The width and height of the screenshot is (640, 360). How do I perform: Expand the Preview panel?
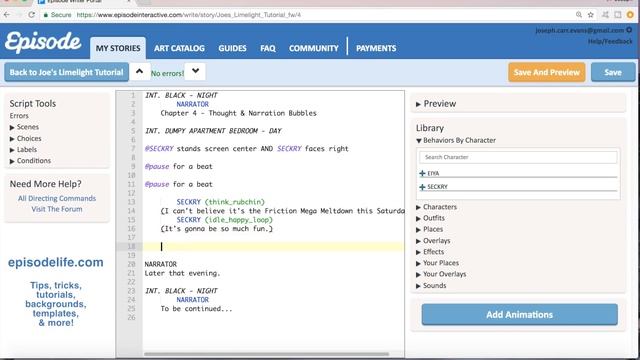436,104
